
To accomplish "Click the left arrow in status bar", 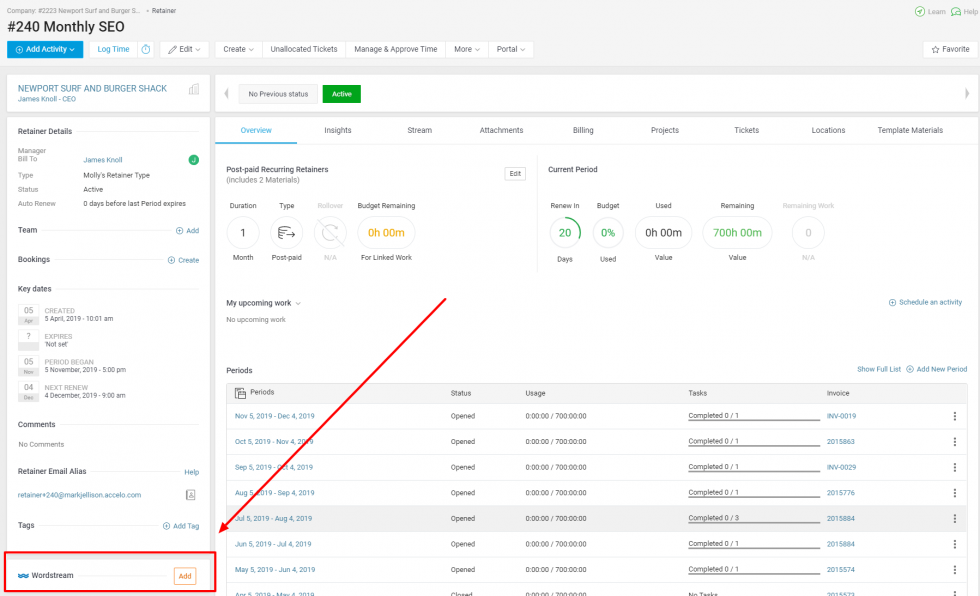I will pos(225,94).
